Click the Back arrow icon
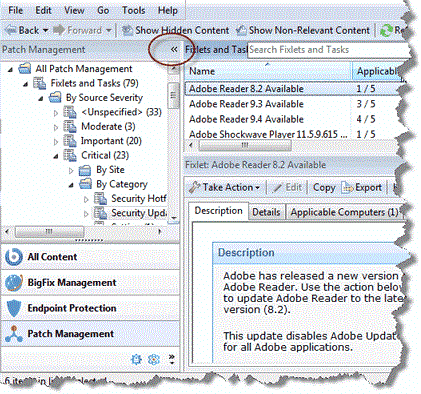 tap(11, 30)
